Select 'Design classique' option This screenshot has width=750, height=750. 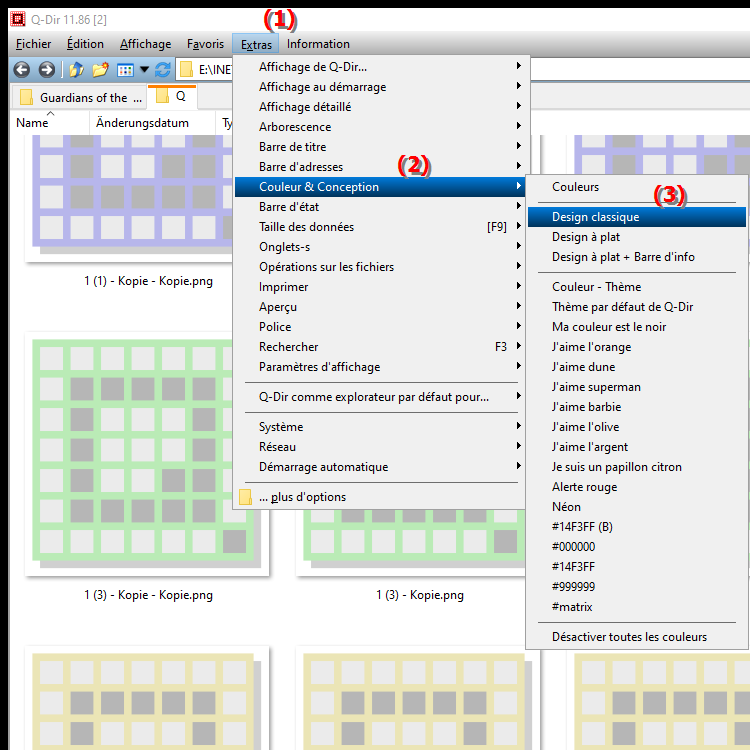(637, 217)
